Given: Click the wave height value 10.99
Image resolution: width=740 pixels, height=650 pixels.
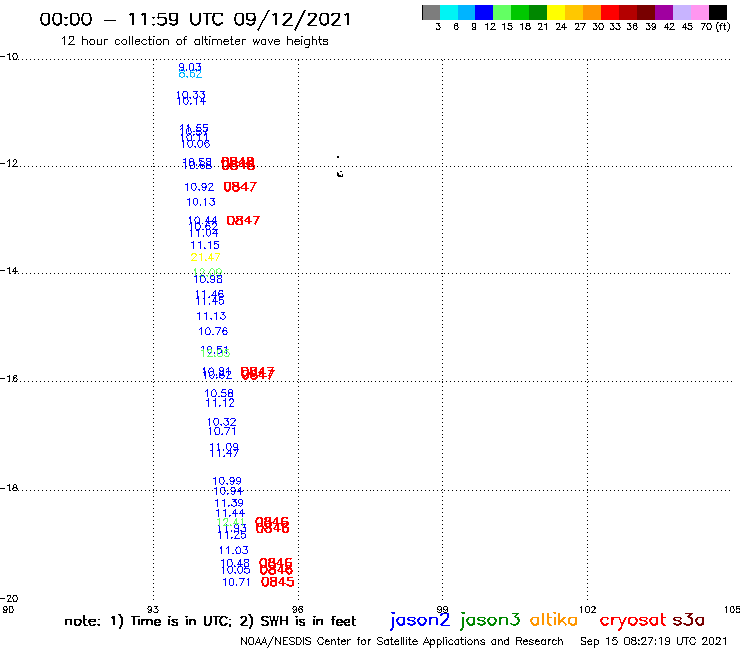Looking at the screenshot, I should click(227, 481).
